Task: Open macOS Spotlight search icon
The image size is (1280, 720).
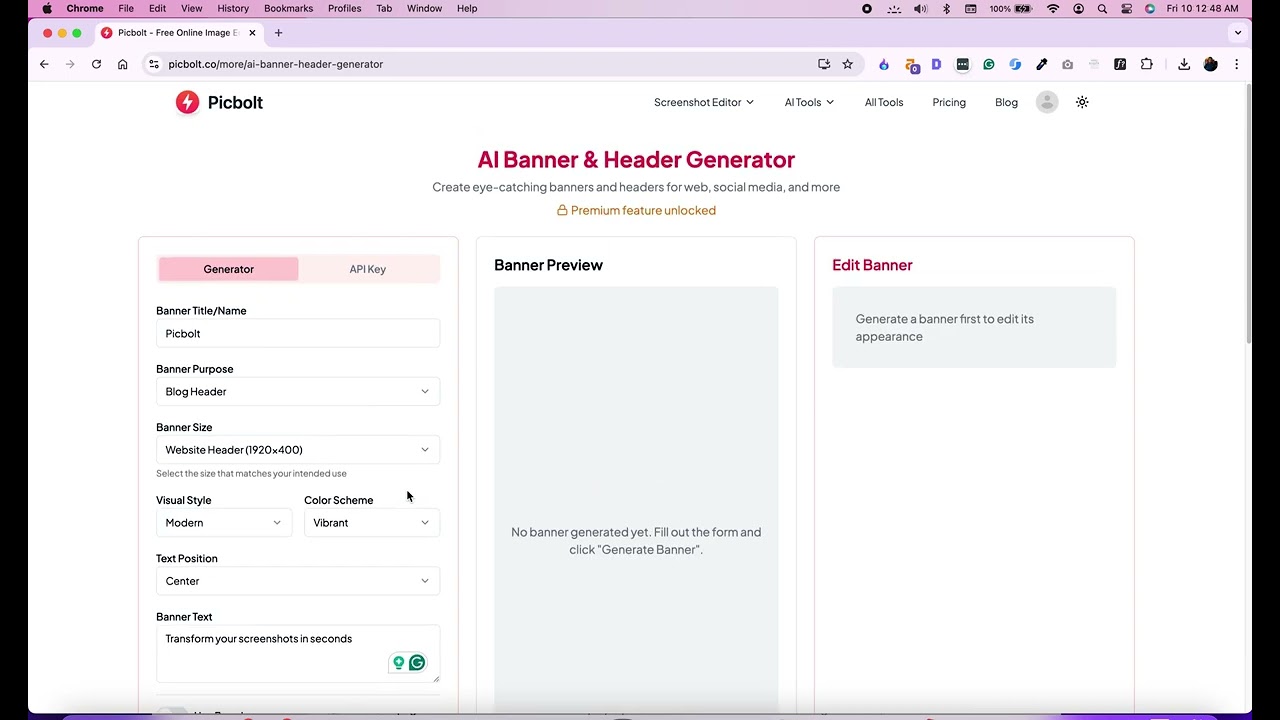Action: point(1102,8)
